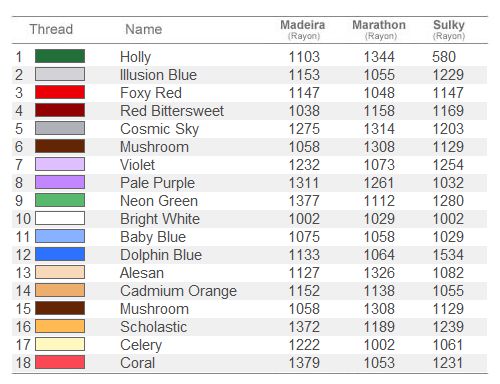This screenshot has width=500, height=384.
Task: Click the Thread column header
Action: [x=51, y=29]
